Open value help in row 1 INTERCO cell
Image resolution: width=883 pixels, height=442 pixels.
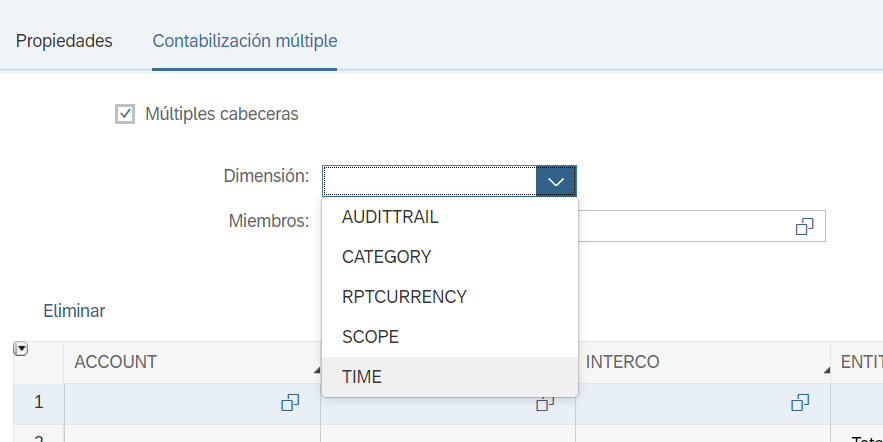click(x=800, y=402)
